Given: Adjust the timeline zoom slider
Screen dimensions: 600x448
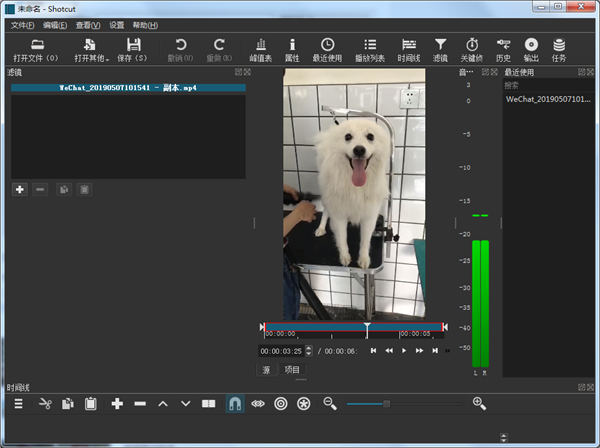Looking at the screenshot, I should click(x=386, y=403).
